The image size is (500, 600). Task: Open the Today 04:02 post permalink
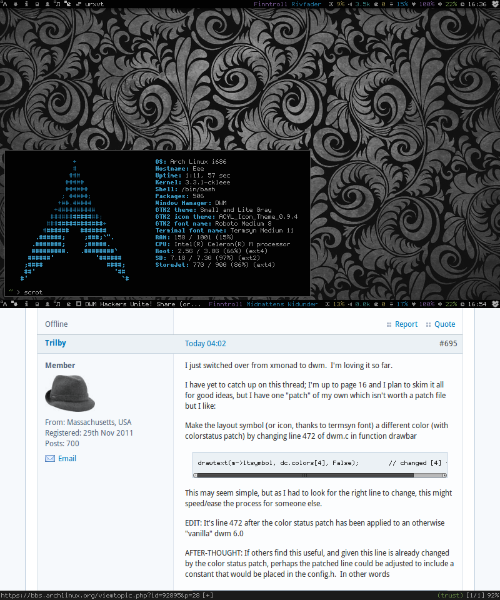click(x=205, y=343)
